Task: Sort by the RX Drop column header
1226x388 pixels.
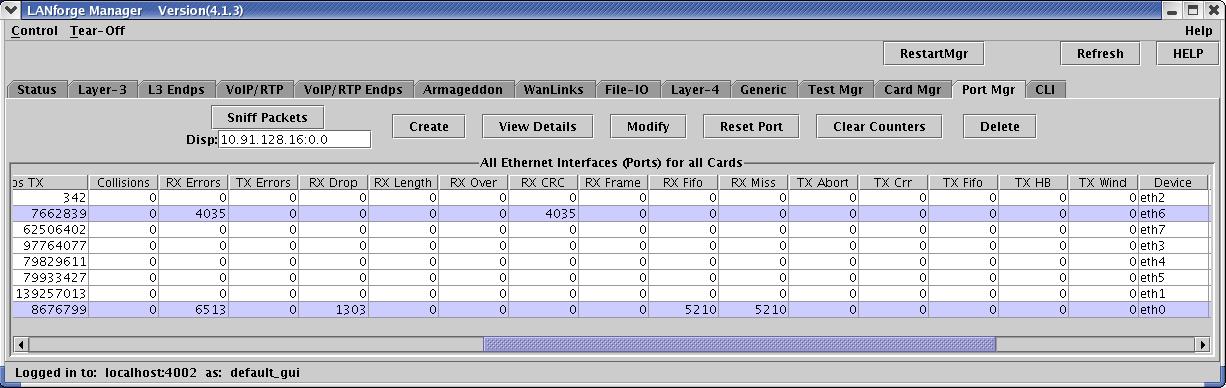Action: coord(333,182)
